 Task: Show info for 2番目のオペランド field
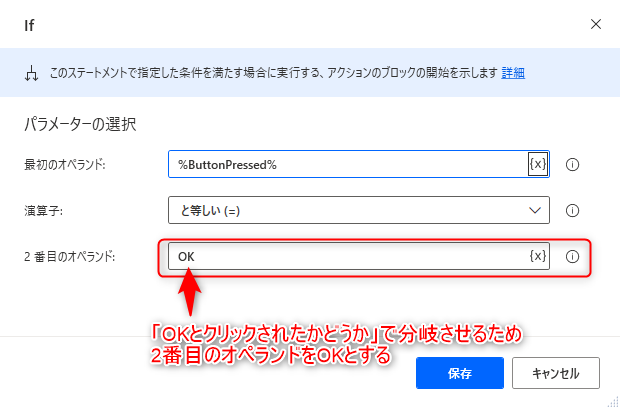click(x=572, y=257)
